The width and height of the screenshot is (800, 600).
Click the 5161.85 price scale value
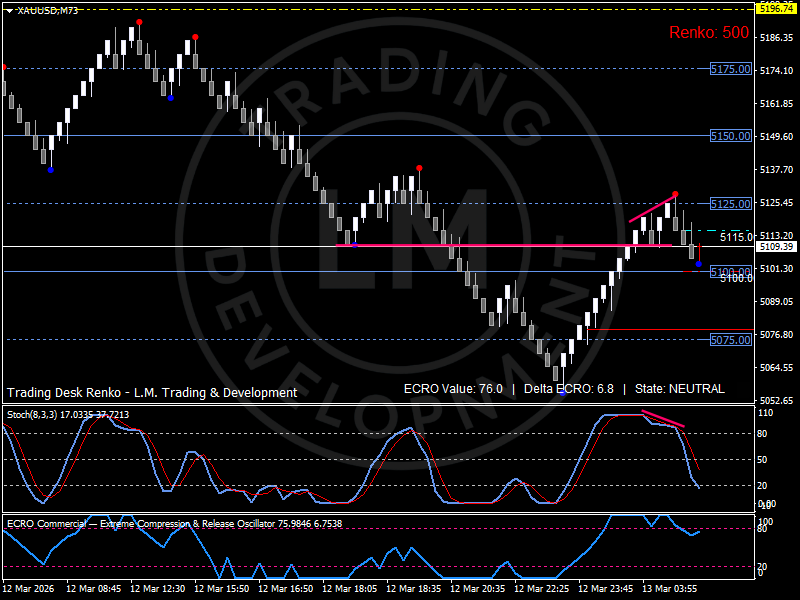[777, 104]
